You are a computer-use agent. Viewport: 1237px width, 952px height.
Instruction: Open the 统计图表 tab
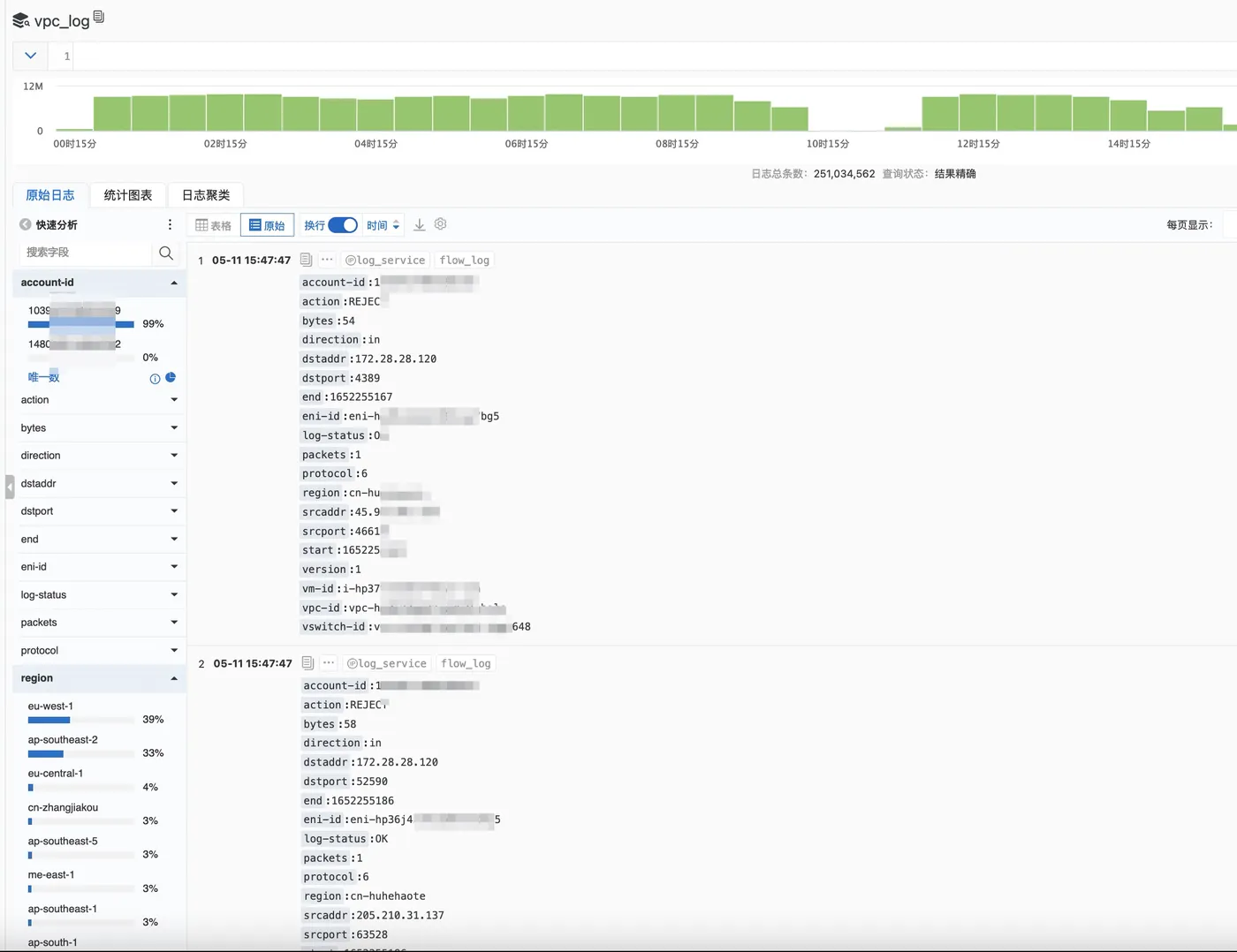pyautogui.click(x=128, y=195)
